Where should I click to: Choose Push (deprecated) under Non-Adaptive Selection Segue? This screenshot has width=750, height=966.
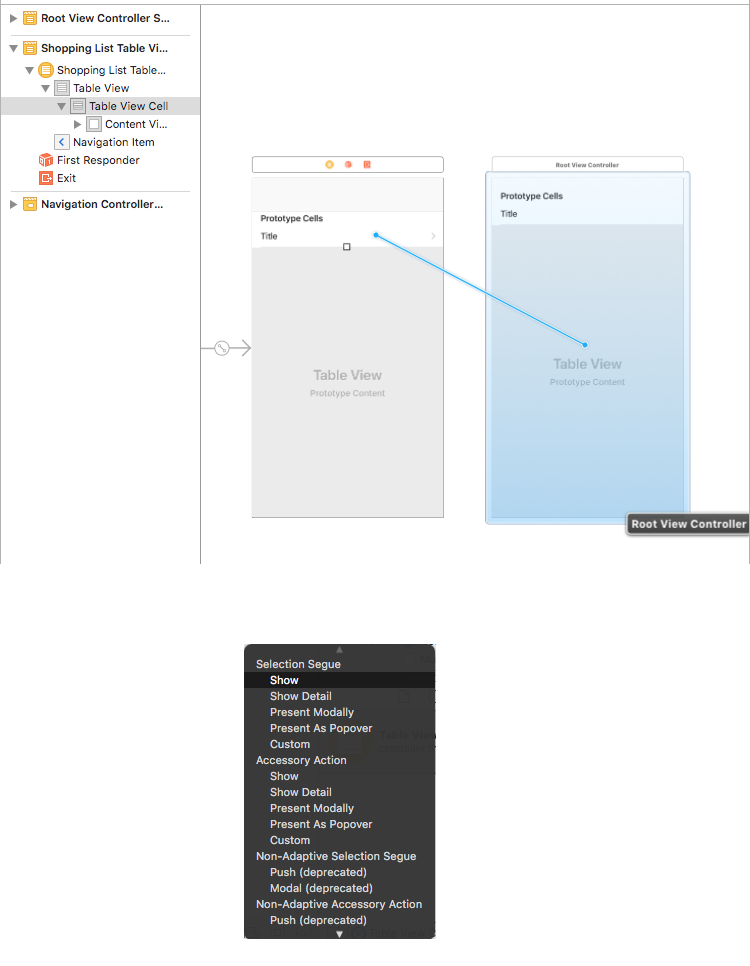[x=340, y=872]
